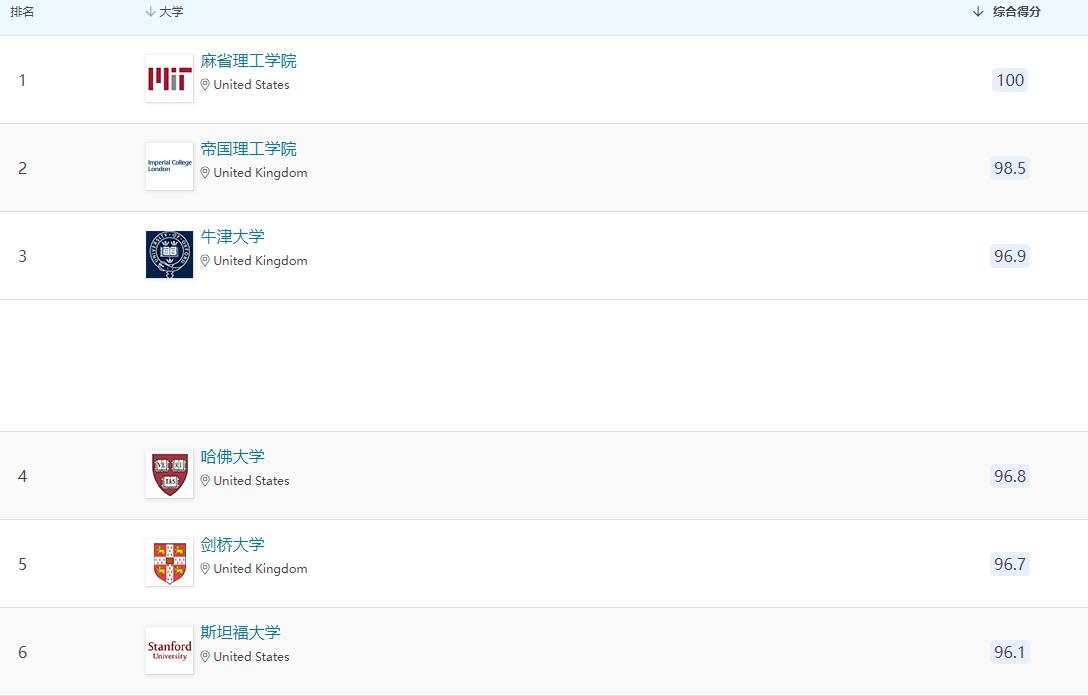Viewport: 1088px width, 696px height.
Task: Click rank number 1 in the ranking column
Action: (22, 80)
